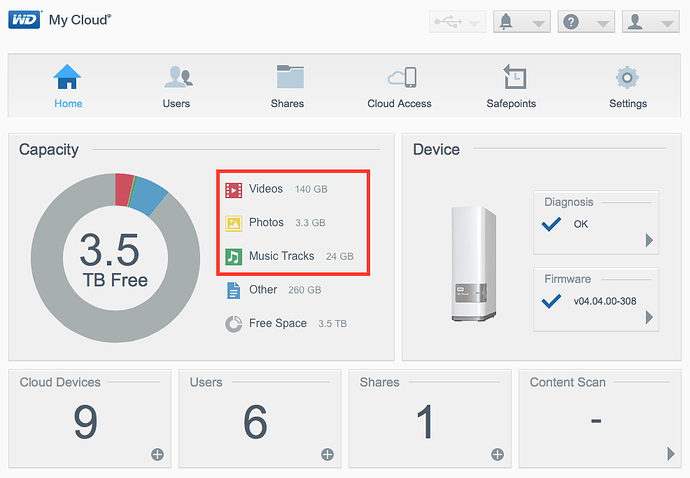Click the Users count 6
Screen dimensions: 690x478
255,422
